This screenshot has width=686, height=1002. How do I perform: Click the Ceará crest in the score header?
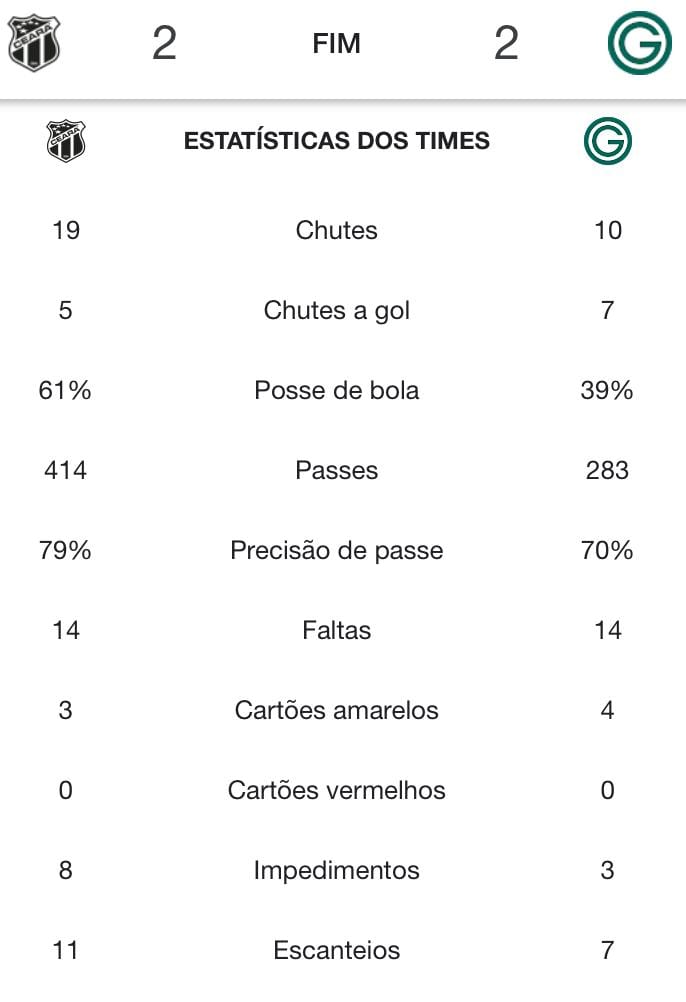point(33,43)
